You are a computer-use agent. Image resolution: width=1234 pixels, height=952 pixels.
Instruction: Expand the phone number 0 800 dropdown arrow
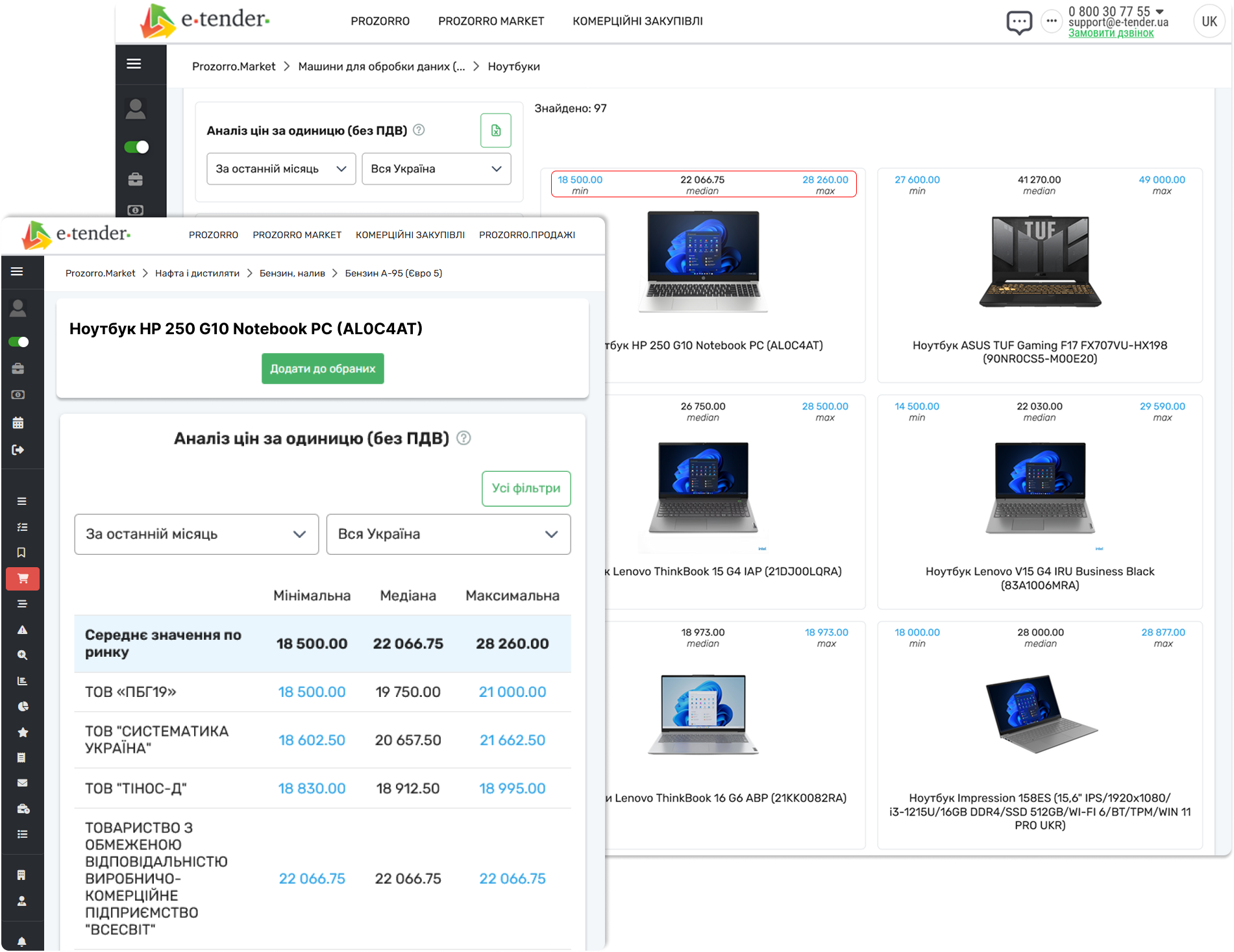[x=1160, y=11]
